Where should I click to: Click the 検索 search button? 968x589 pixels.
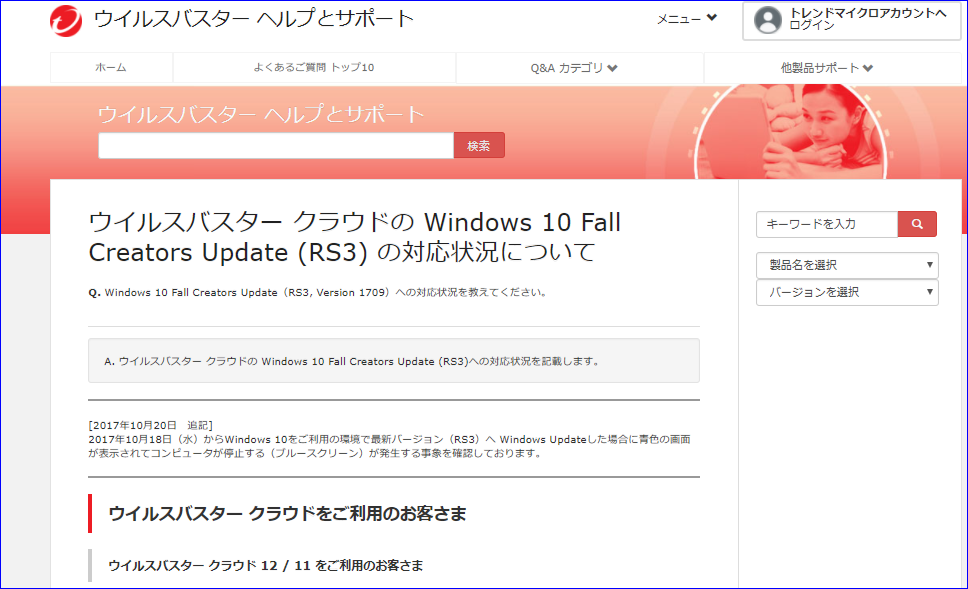pyautogui.click(x=479, y=144)
